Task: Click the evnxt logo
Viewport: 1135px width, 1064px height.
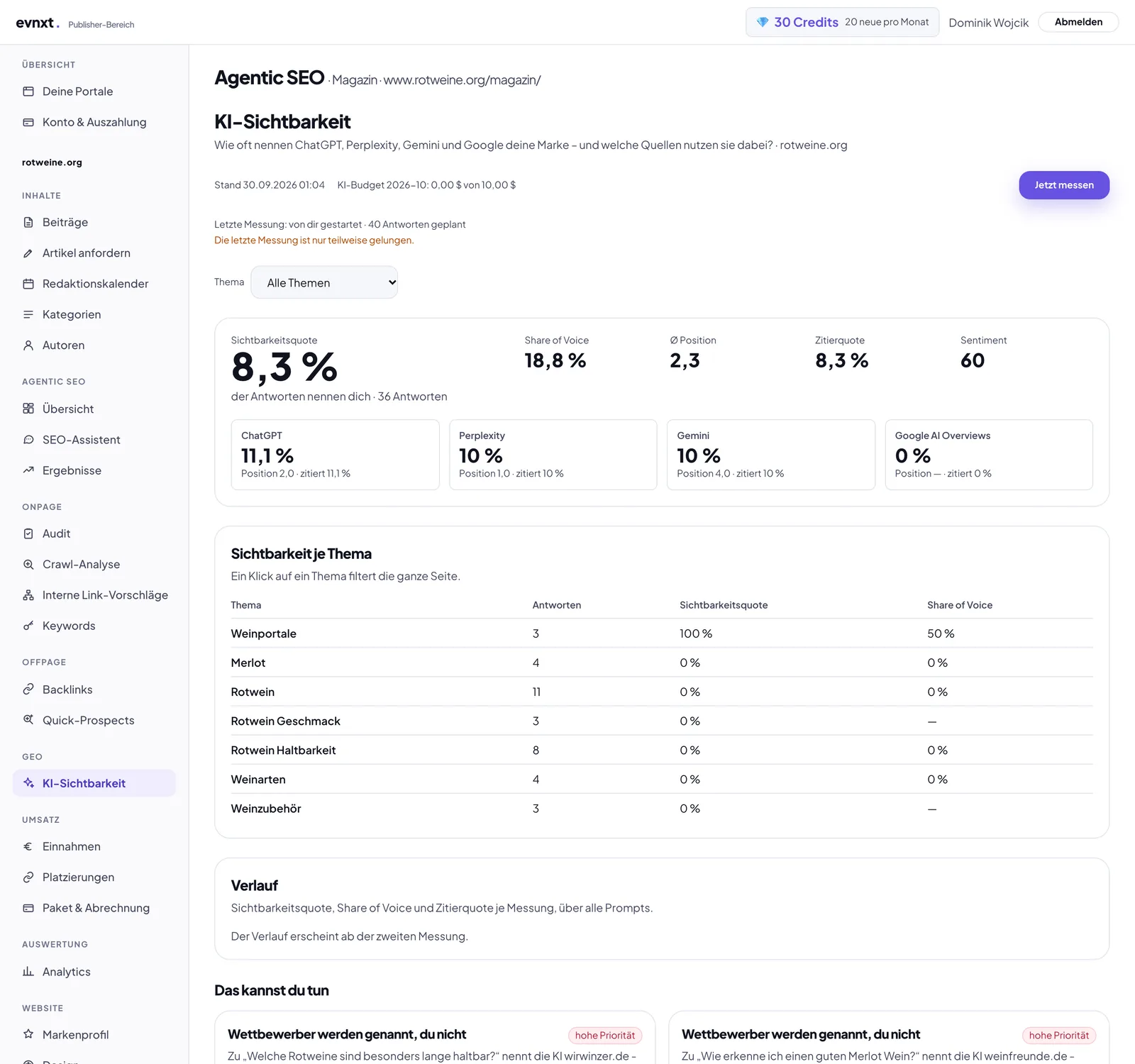Action: coord(38,23)
